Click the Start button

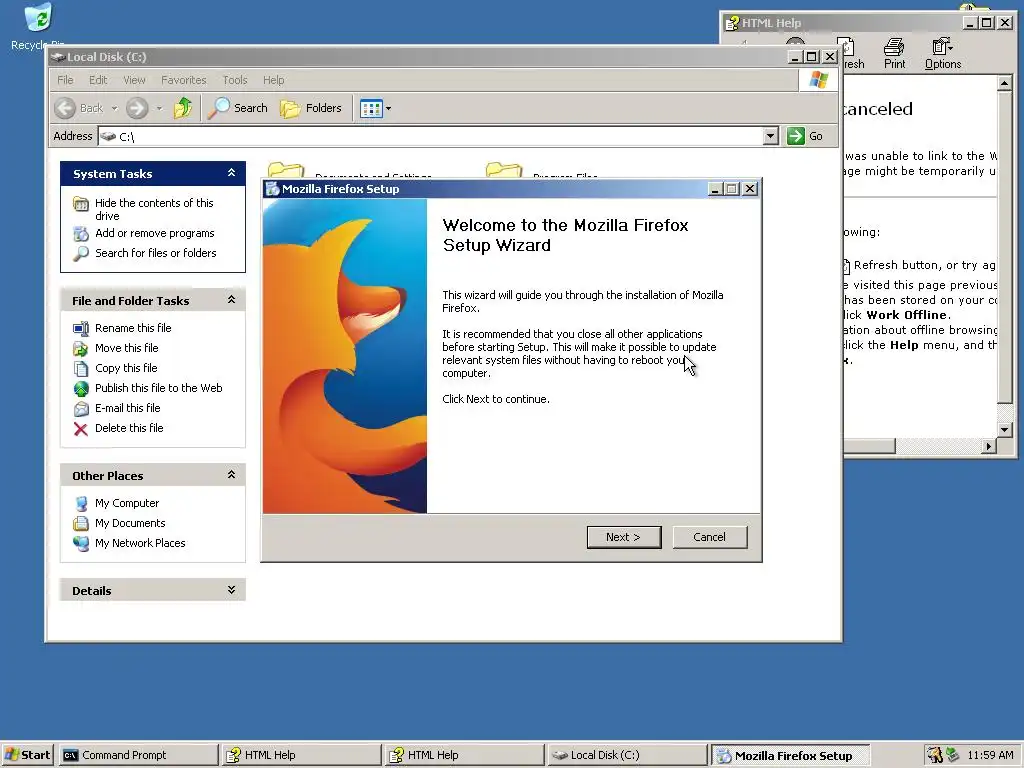(27, 755)
